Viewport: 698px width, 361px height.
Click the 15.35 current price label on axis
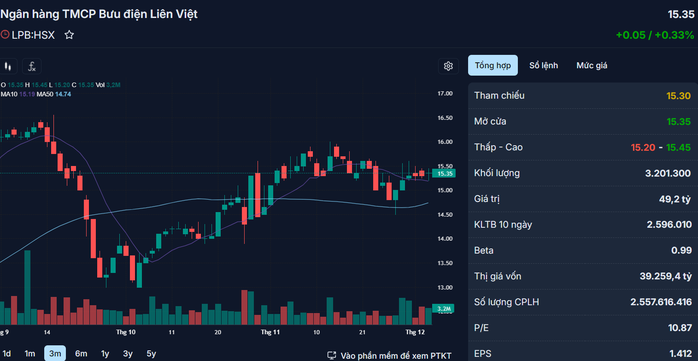point(444,174)
